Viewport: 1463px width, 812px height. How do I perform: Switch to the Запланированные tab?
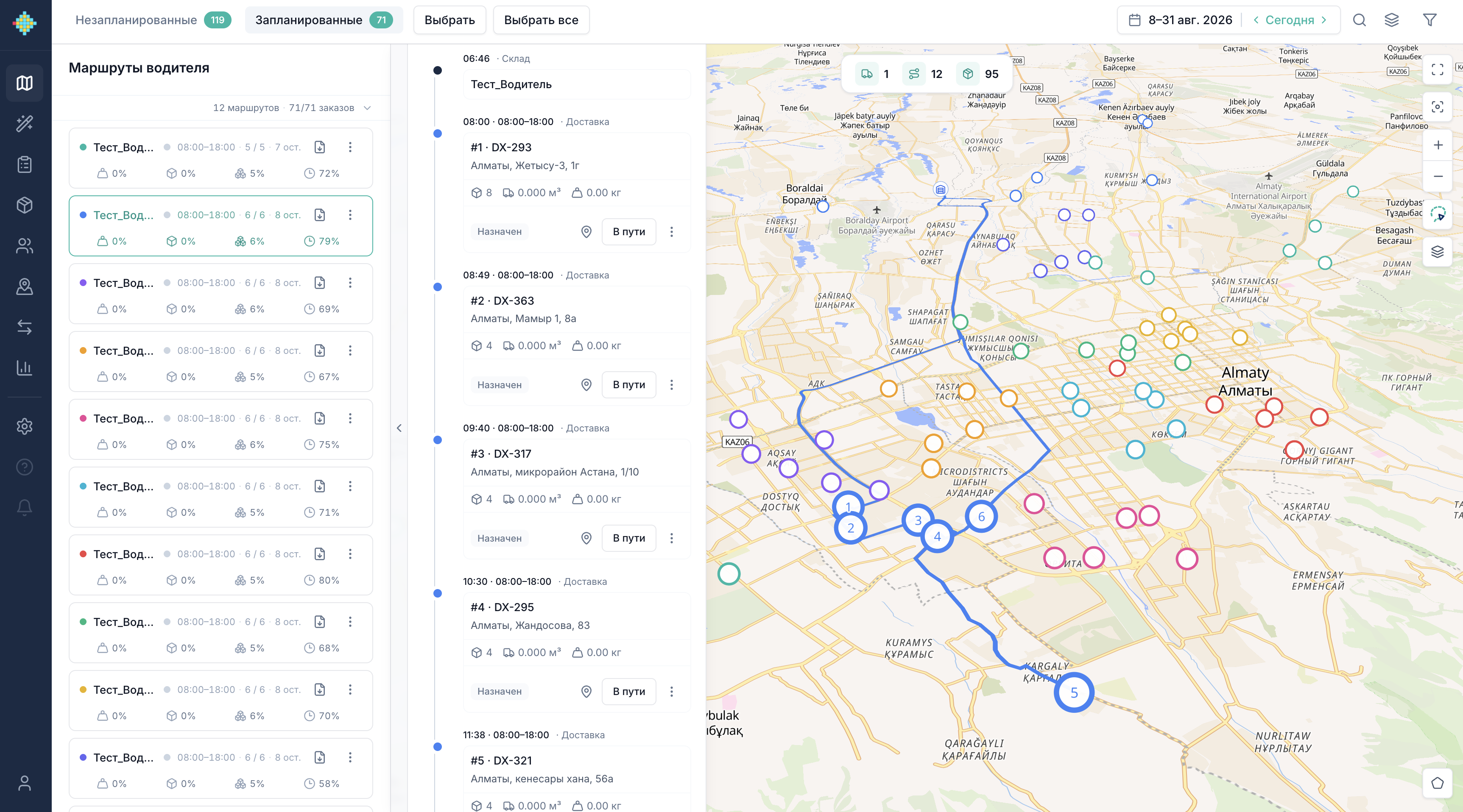[x=324, y=20]
